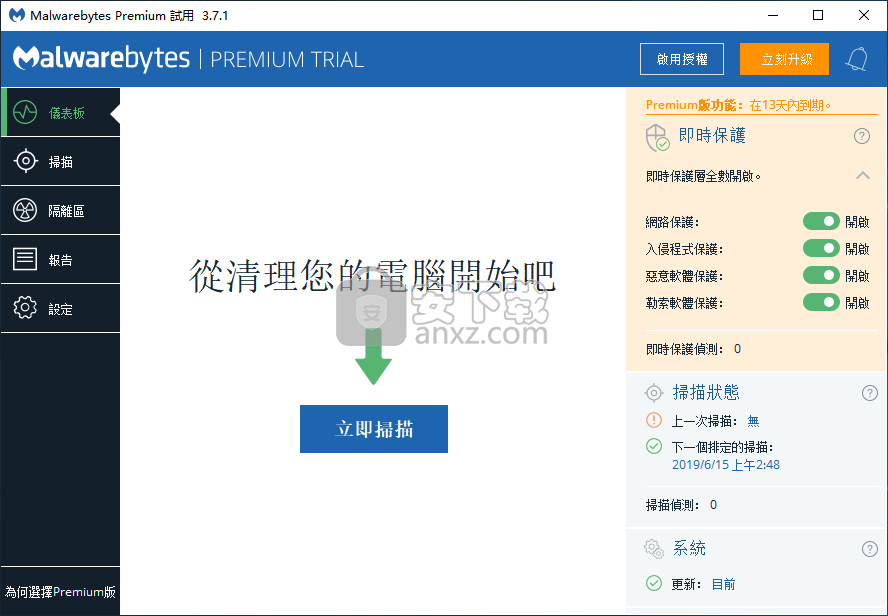Click the Malwarebytes logo in header

(101, 58)
